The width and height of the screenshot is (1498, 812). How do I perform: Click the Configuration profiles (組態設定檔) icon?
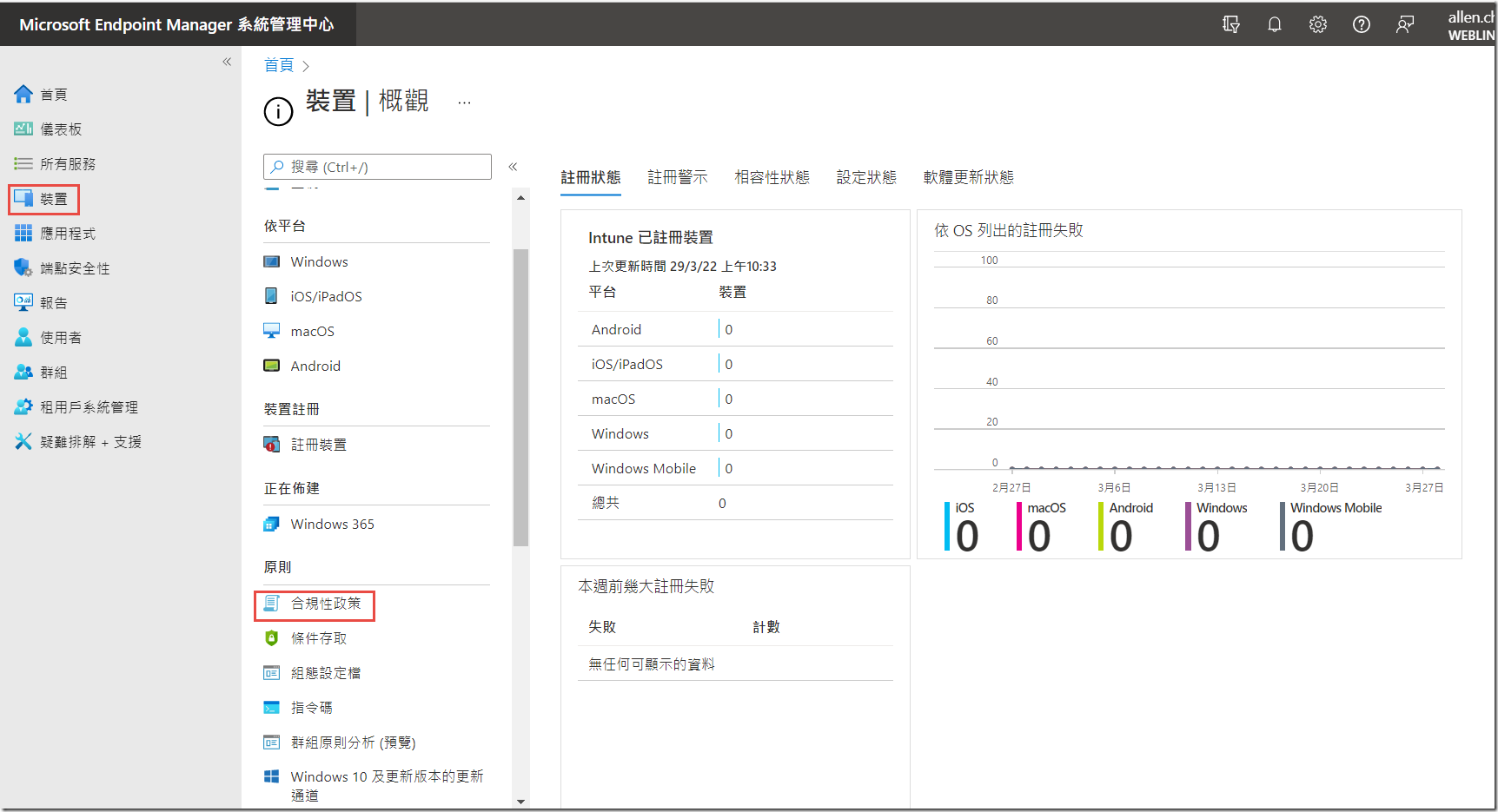pyautogui.click(x=272, y=673)
